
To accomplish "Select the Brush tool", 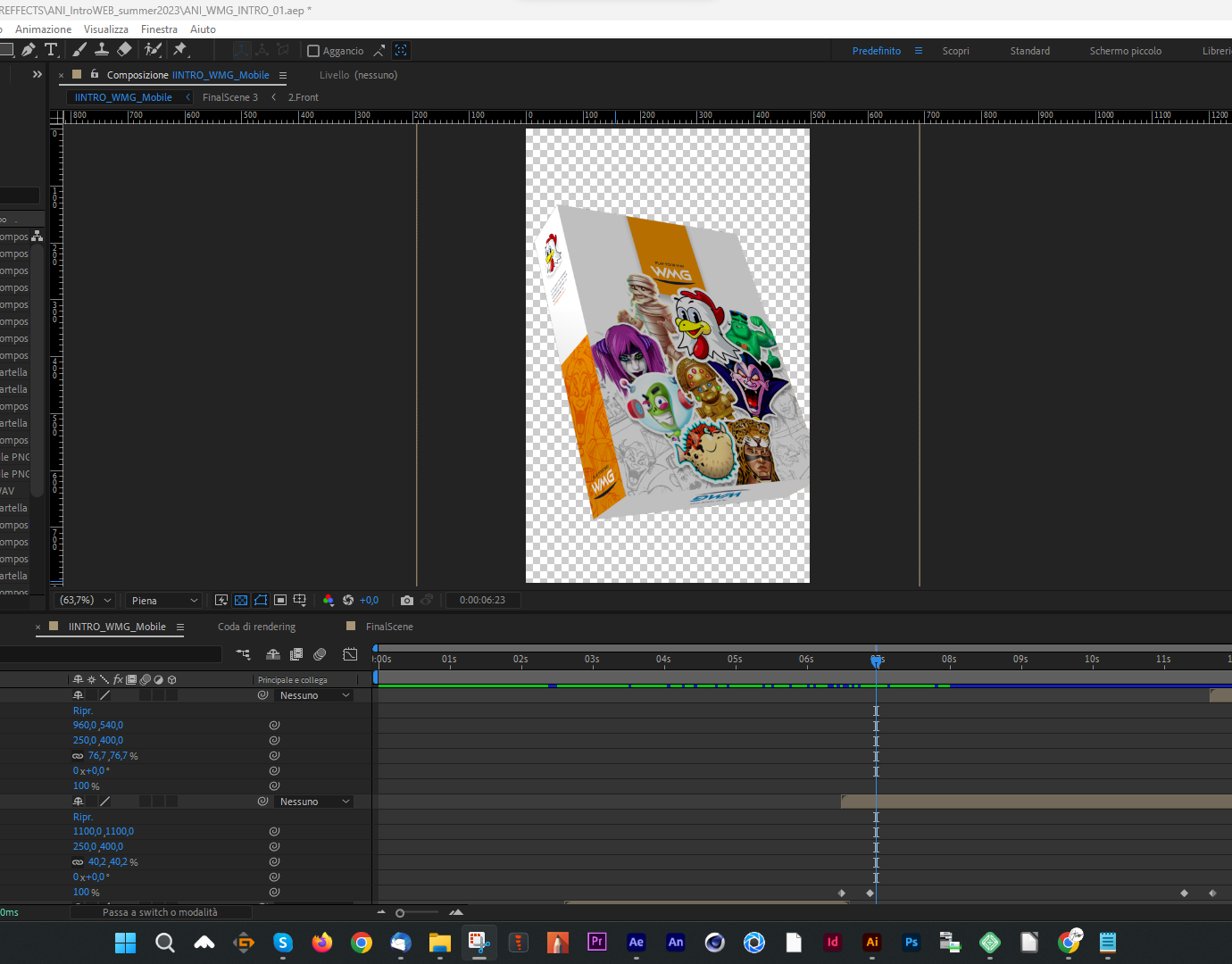I will pyautogui.click(x=79, y=50).
